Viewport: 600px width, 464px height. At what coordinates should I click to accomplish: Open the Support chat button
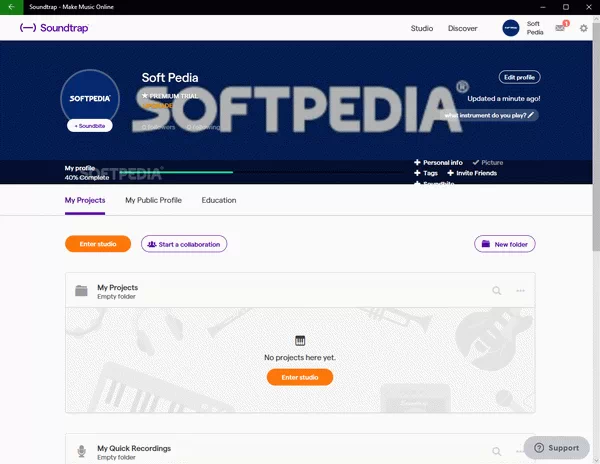click(556, 448)
